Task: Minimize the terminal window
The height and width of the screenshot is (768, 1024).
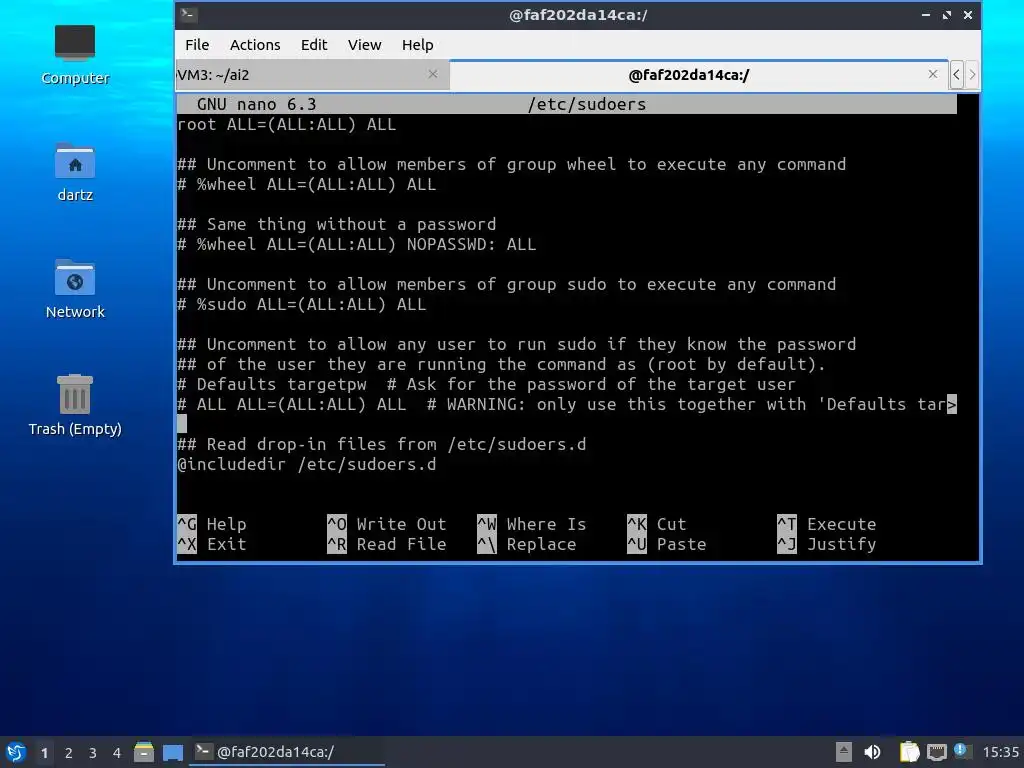Action: click(926, 14)
